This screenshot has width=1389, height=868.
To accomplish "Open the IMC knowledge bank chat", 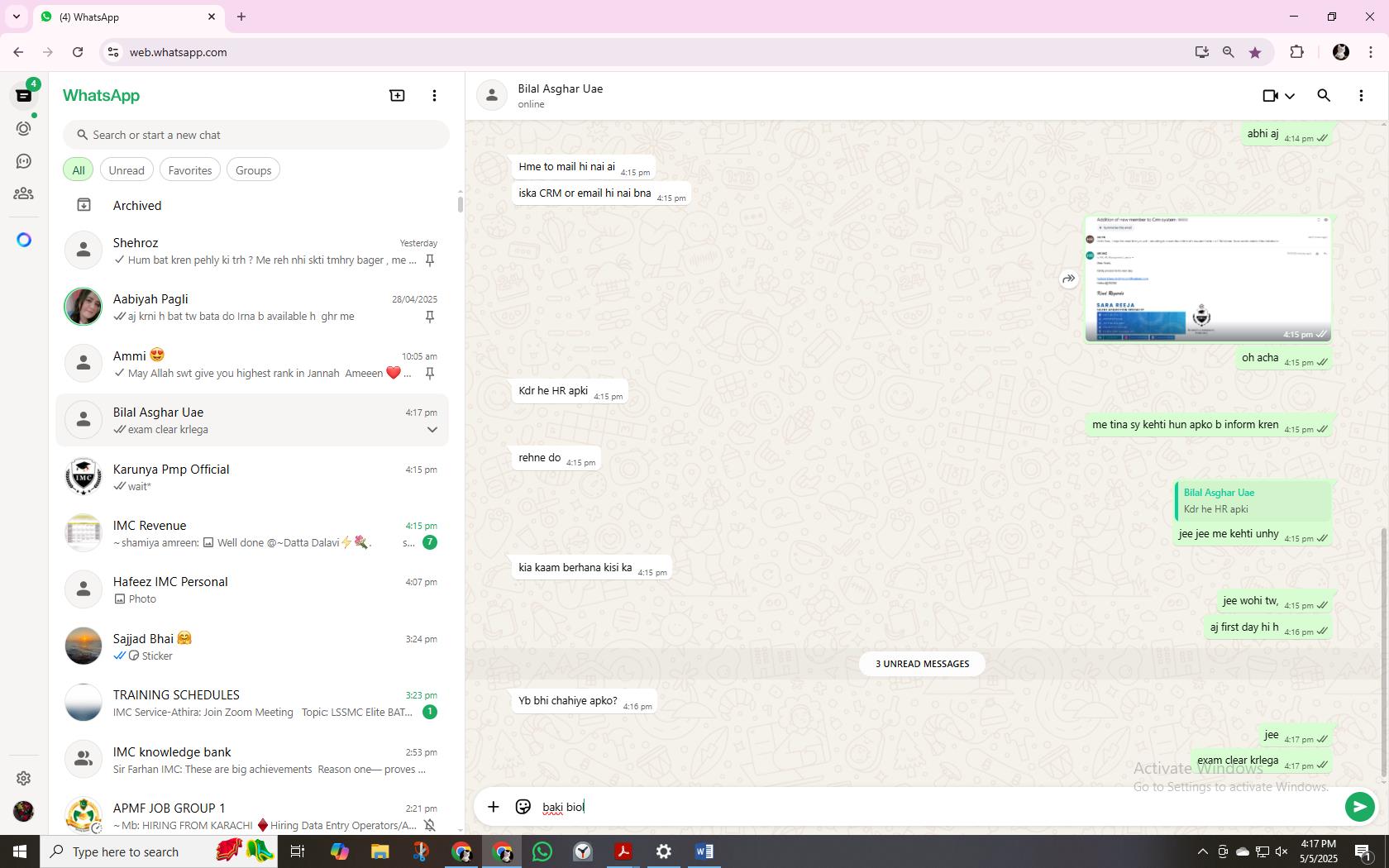I will 252,760.
